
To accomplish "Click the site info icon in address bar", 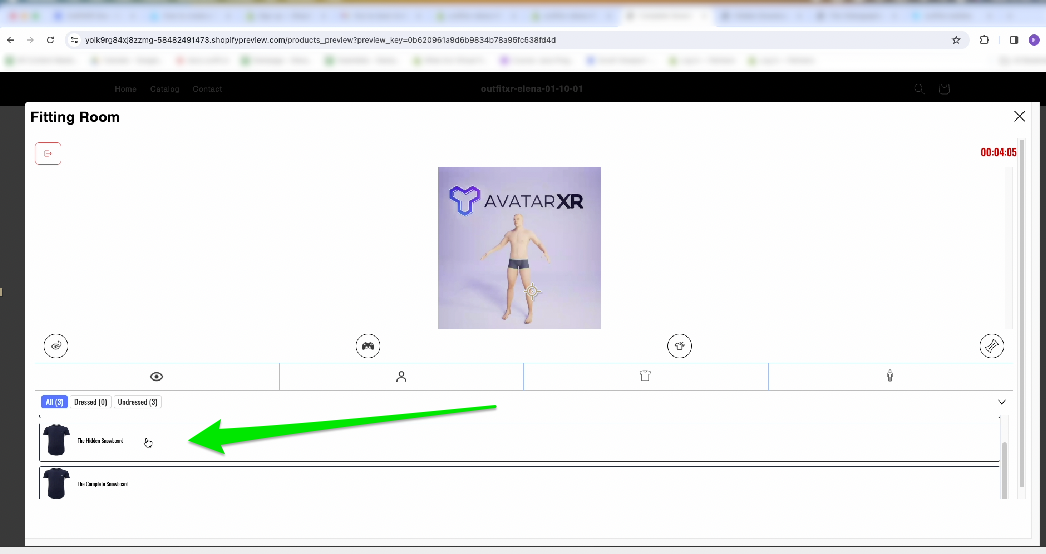I will 74,40.
